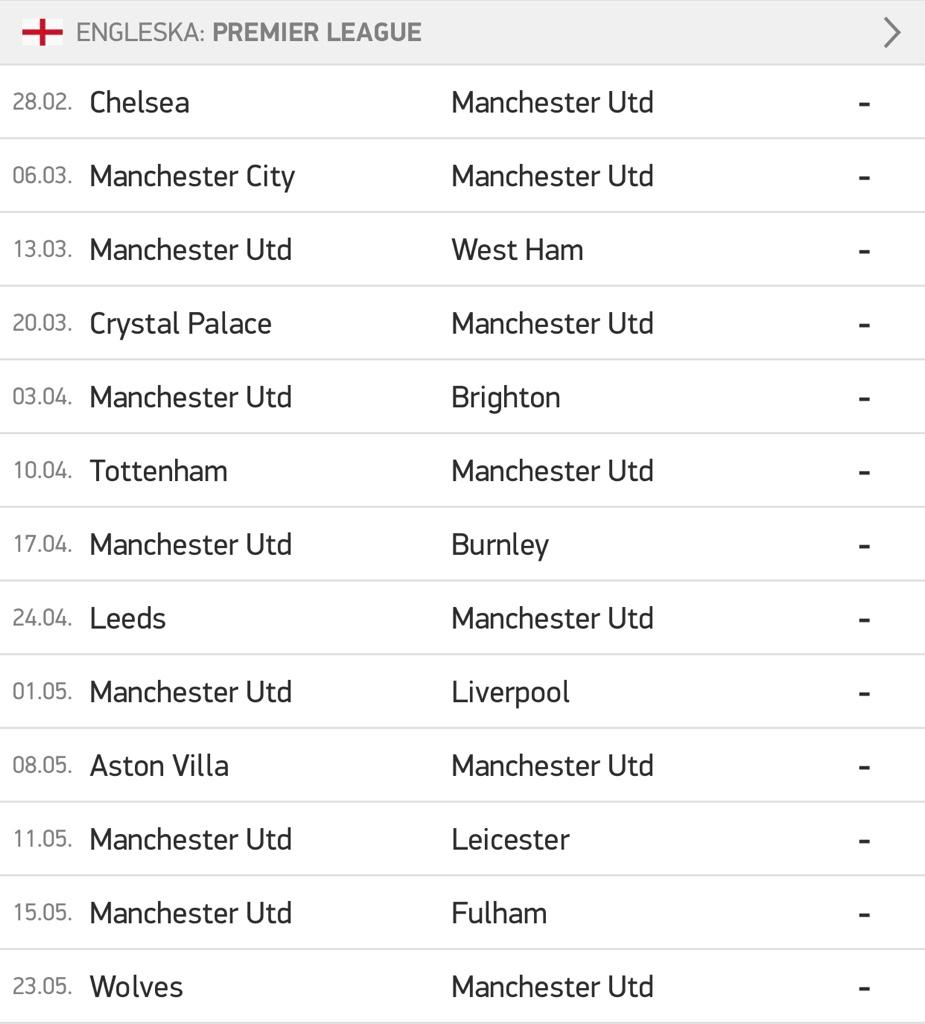The image size is (925, 1024).
Task: Select Leeds home team name
Action: click(x=128, y=618)
